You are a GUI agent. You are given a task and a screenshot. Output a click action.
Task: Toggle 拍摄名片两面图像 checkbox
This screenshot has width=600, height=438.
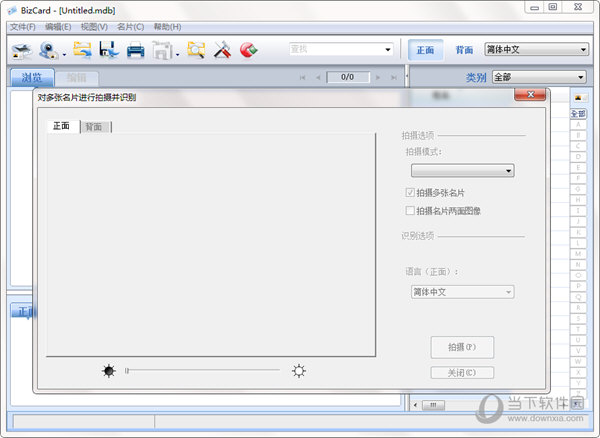410,210
